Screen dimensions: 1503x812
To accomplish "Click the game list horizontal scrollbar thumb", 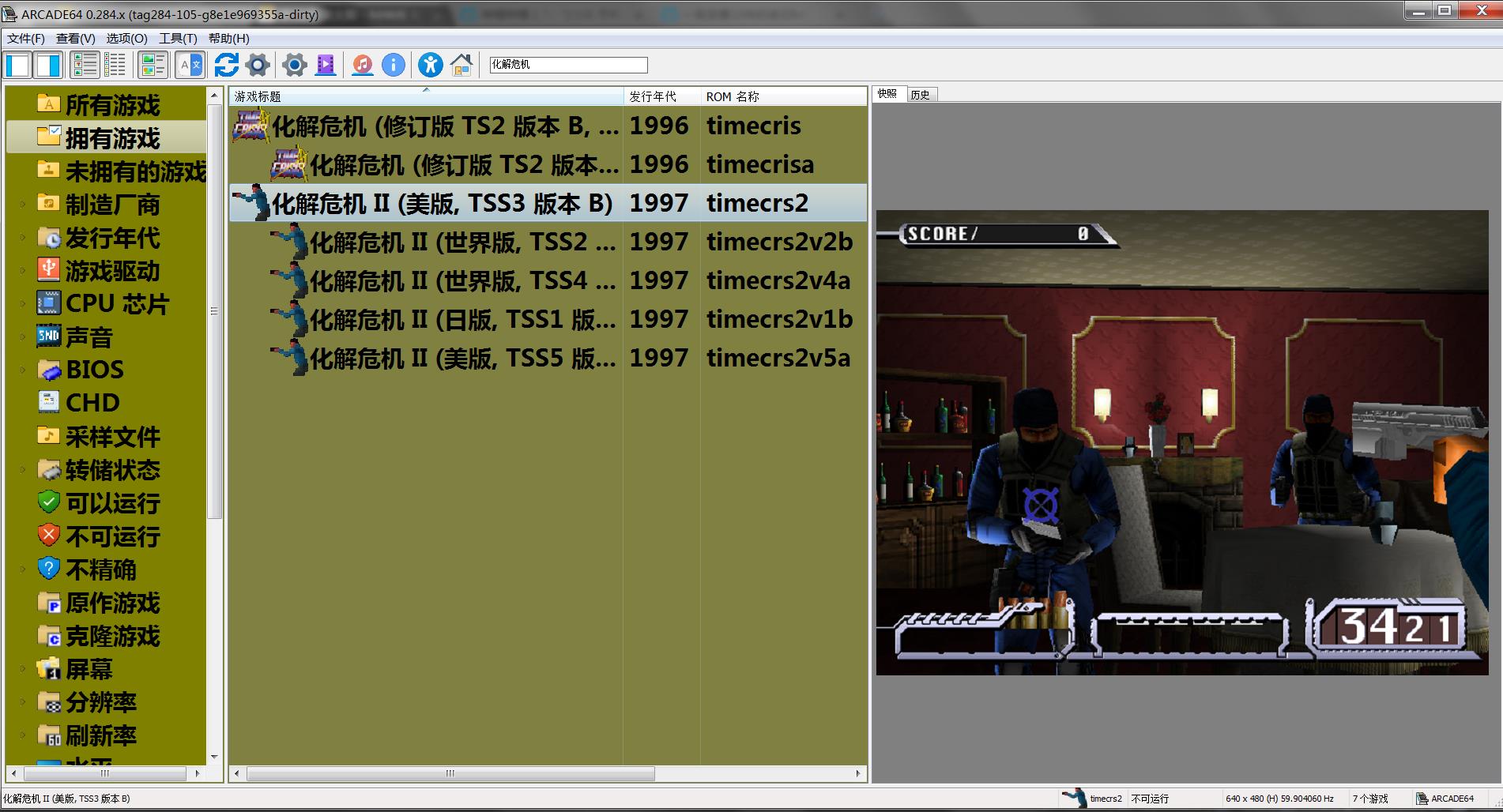I will tap(450, 773).
